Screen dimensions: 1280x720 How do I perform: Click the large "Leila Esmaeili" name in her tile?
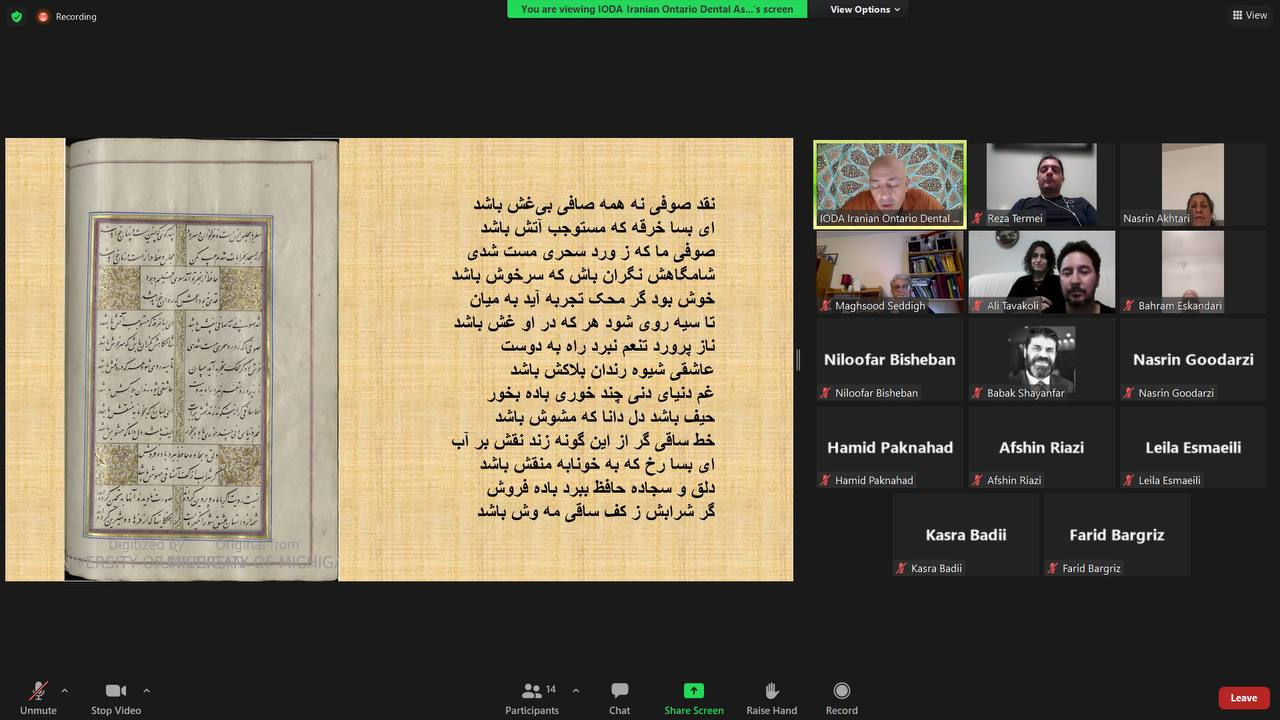tap(1193, 447)
